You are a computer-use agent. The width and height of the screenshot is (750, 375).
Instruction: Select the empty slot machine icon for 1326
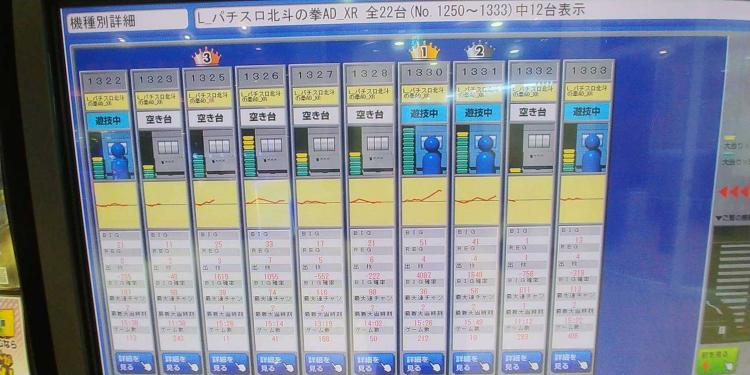tap(271, 151)
